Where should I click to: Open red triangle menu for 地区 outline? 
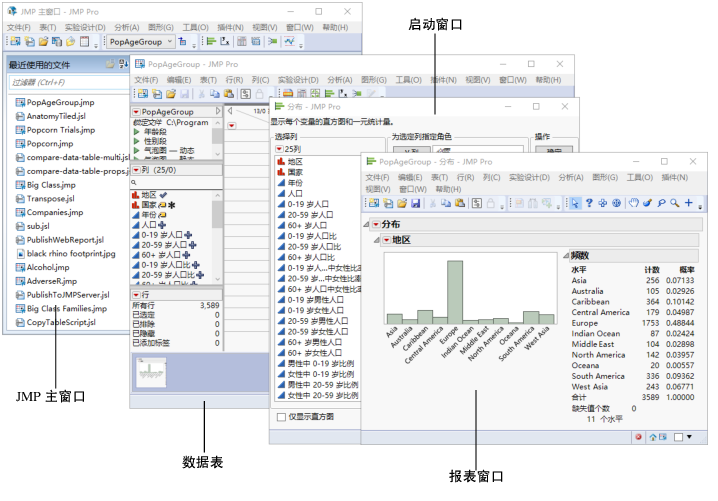[x=386, y=240]
